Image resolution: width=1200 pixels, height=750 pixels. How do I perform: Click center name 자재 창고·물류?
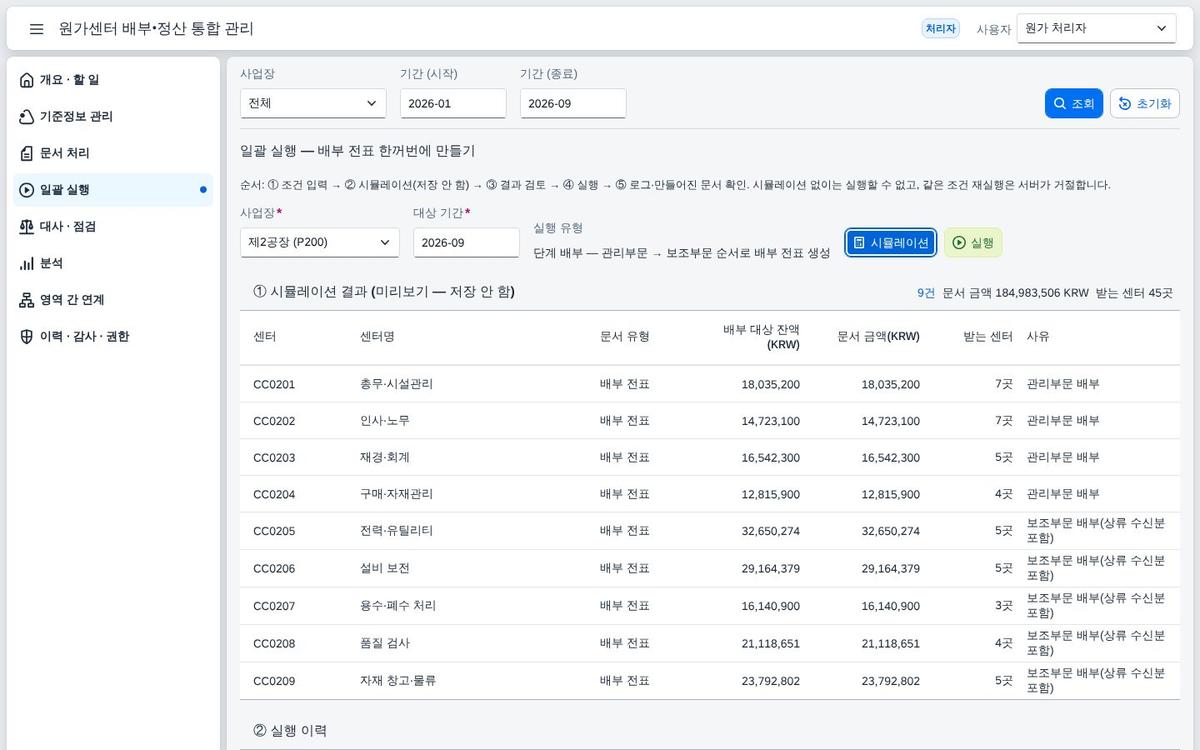398,681
